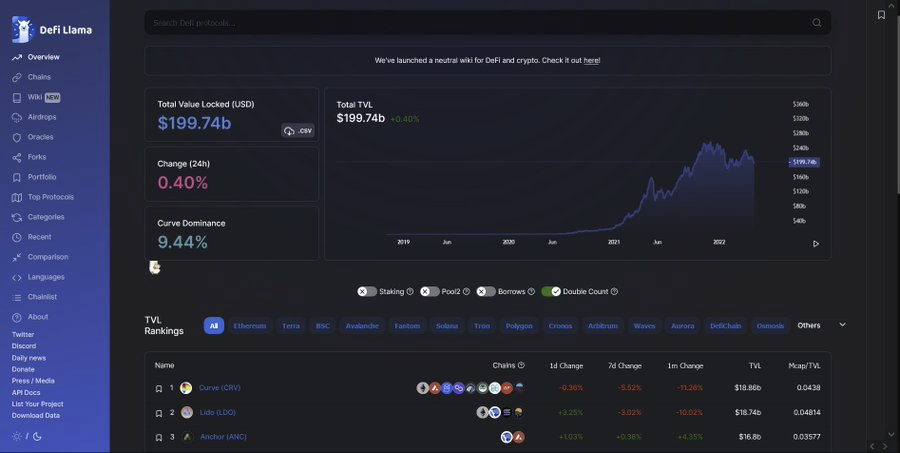The width and height of the screenshot is (900, 453).
Task: Click the Curve protocol logo
Action: coord(186,389)
